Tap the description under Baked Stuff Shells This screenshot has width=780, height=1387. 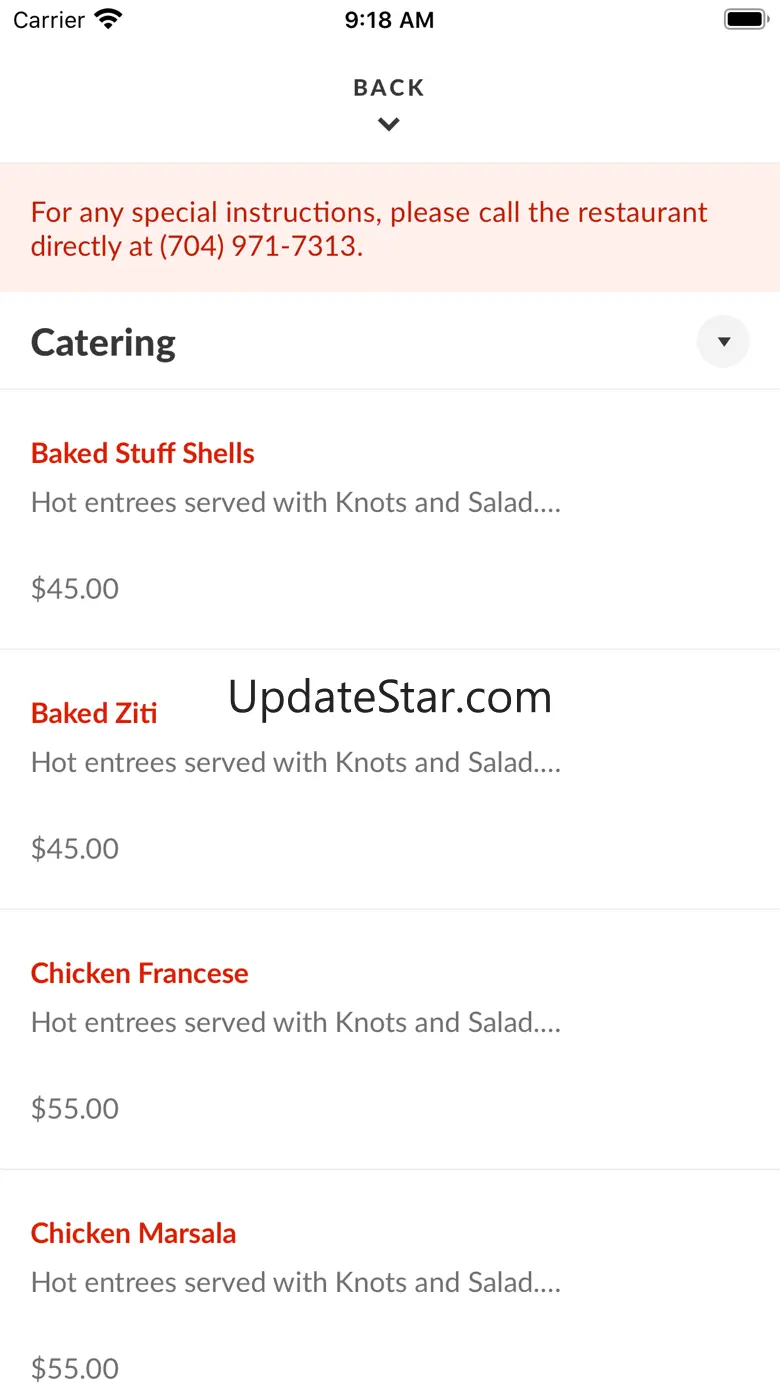click(x=296, y=502)
